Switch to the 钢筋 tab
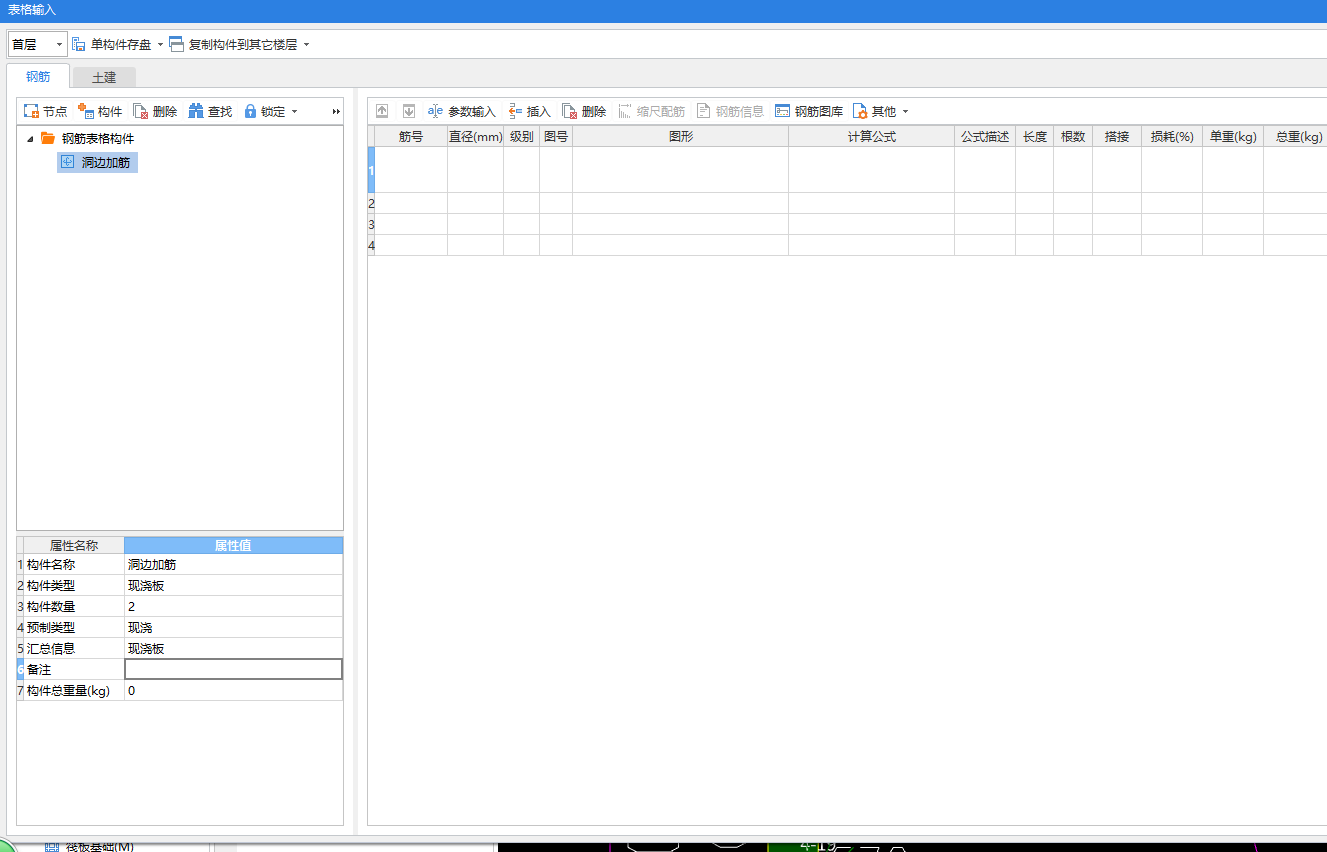The width and height of the screenshot is (1327, 852). coord(38,76)
